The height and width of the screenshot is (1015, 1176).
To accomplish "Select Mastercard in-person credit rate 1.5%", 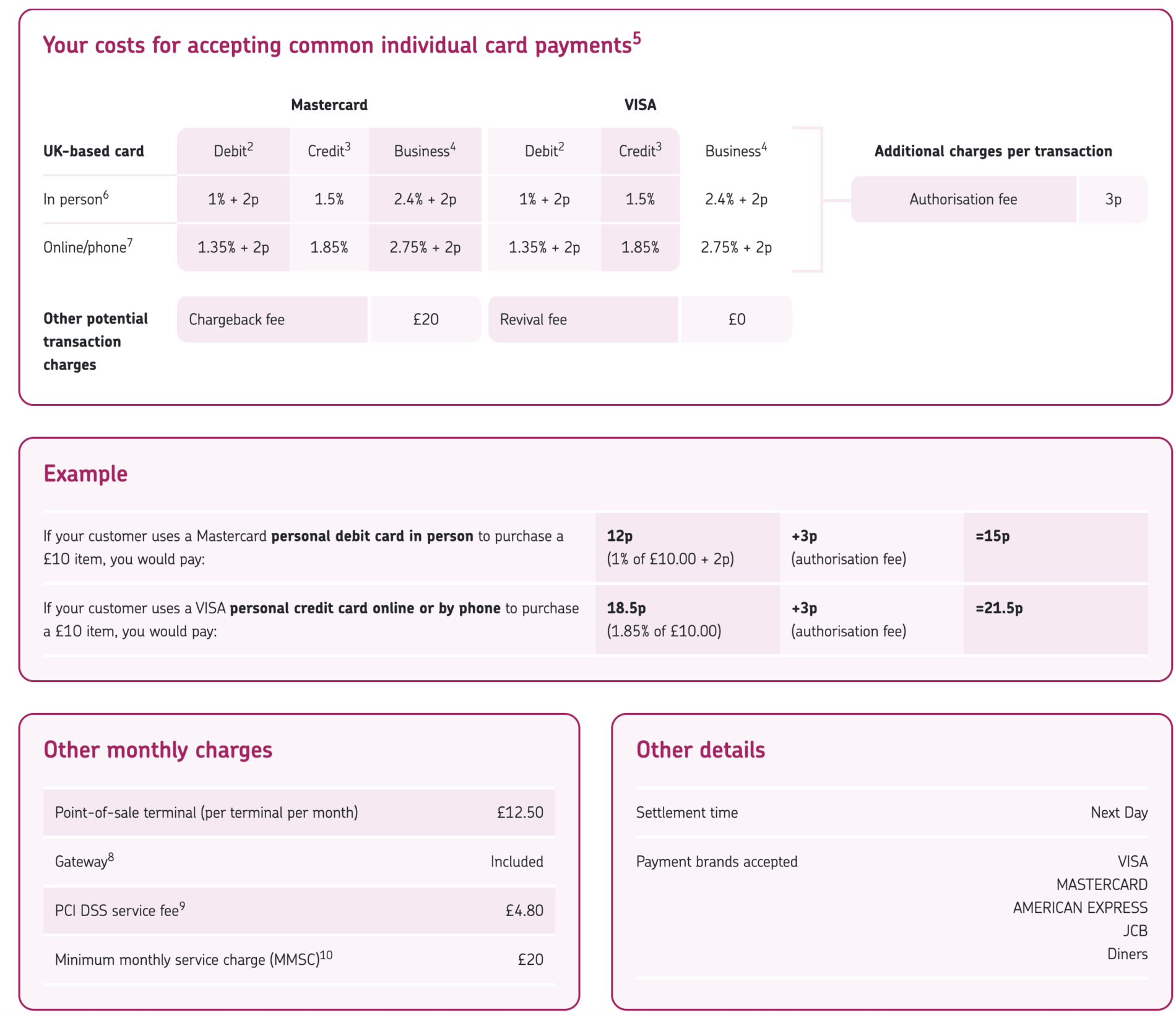I will pos(329,199).
